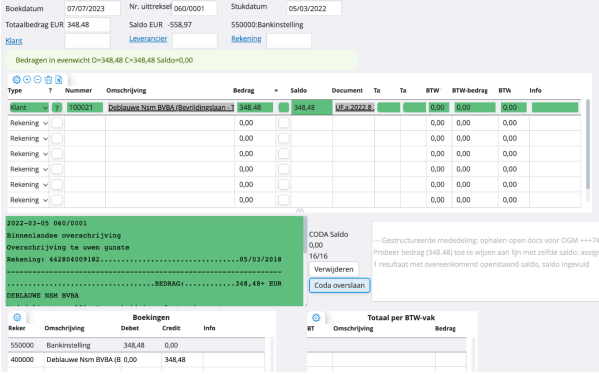Click the 'DEBLAUWE NSM BVBA' CODA line
The height and width of the screenshot is (374, 599).
click(42, 296)
